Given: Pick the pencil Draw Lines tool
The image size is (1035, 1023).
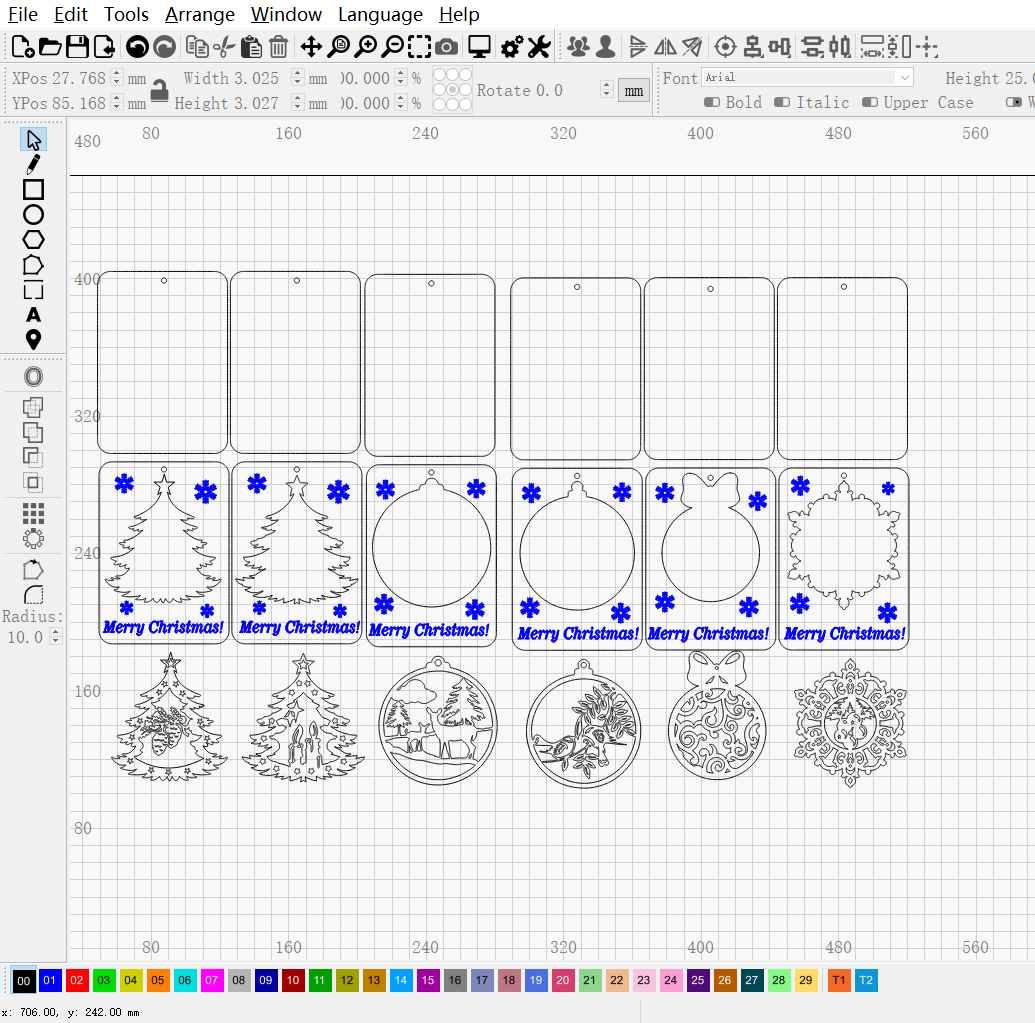Looking at the screenshot, I should click(x=33, y=164).
